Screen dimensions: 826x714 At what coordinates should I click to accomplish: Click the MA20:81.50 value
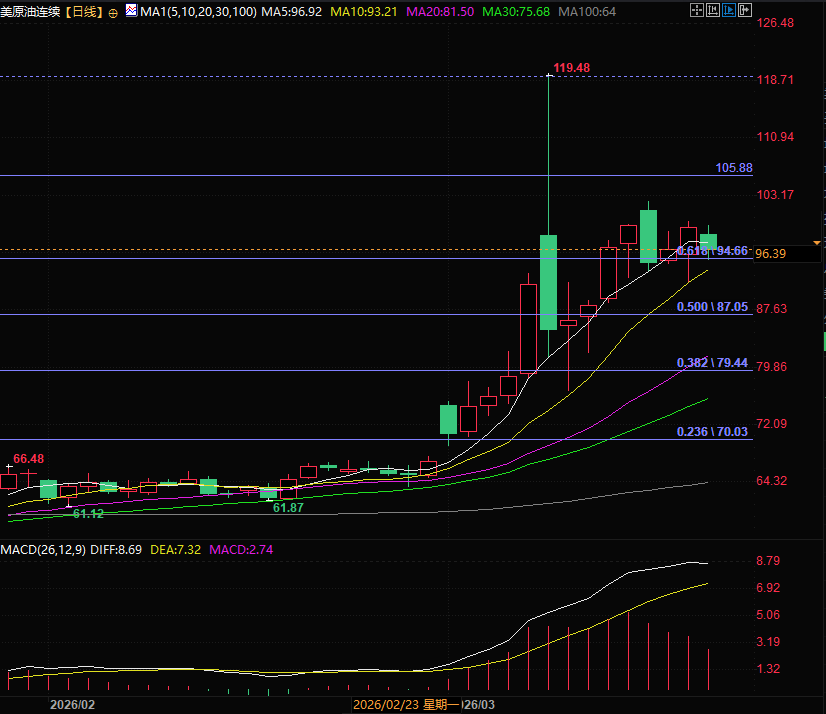point(440,12)
